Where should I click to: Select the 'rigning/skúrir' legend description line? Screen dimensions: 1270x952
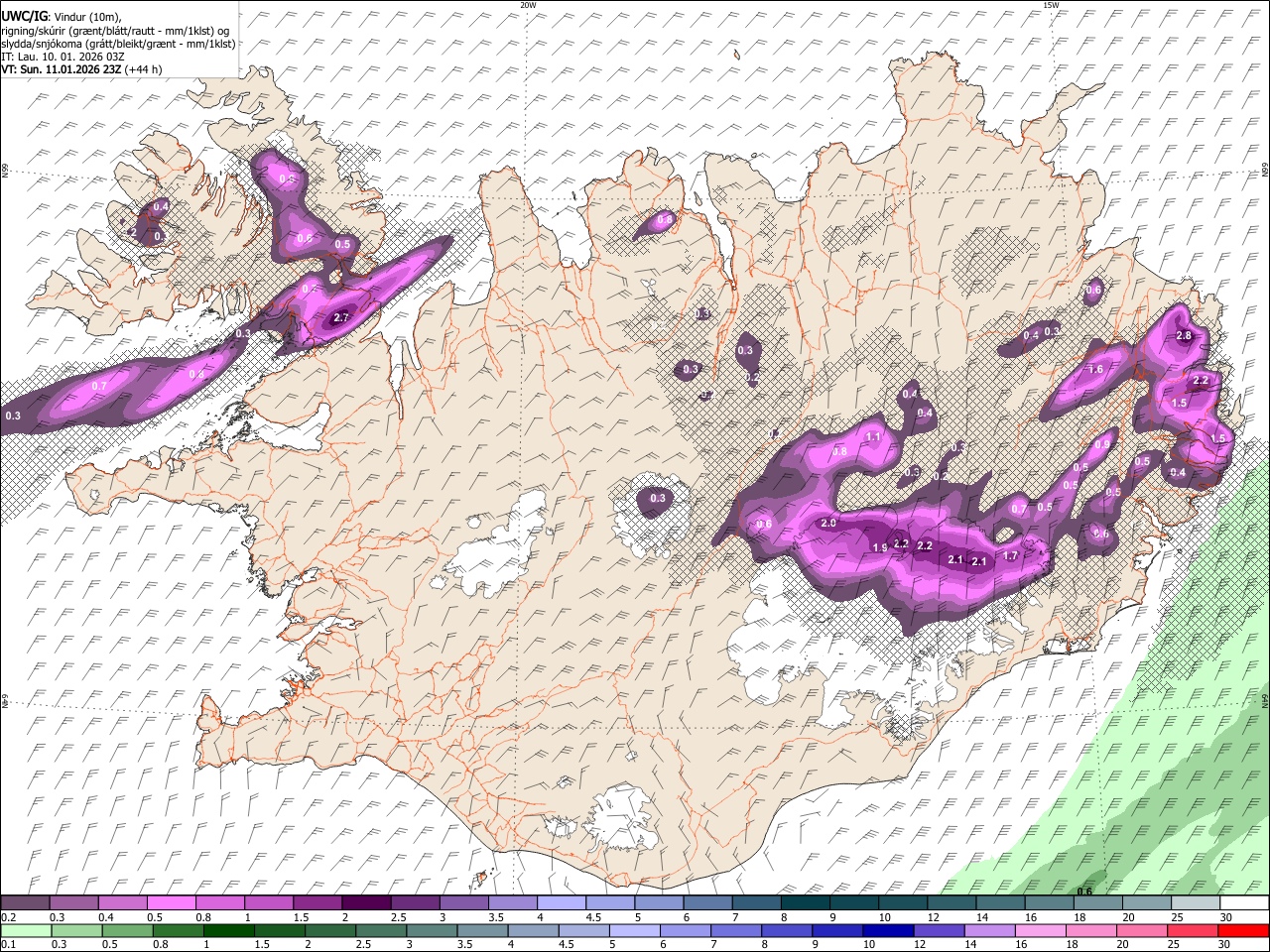[115, 30]
